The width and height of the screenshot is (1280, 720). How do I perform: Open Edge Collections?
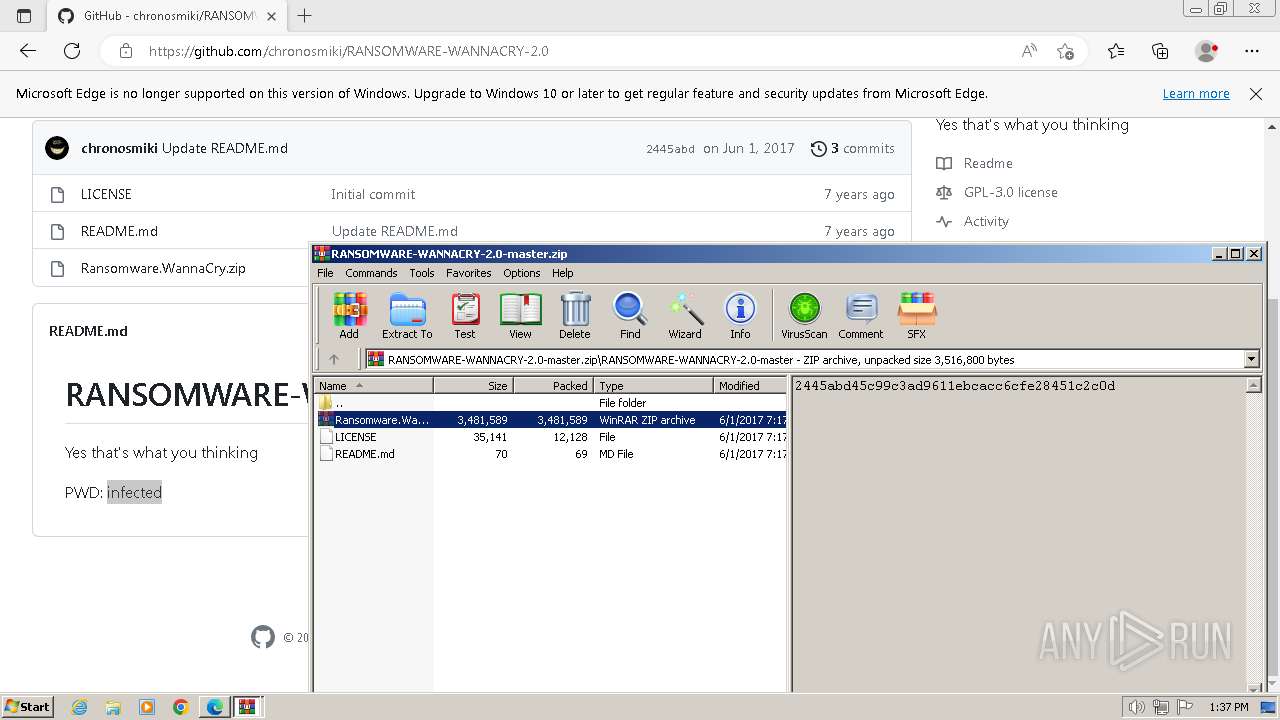pyautogui.click(x=1161, y=51)
